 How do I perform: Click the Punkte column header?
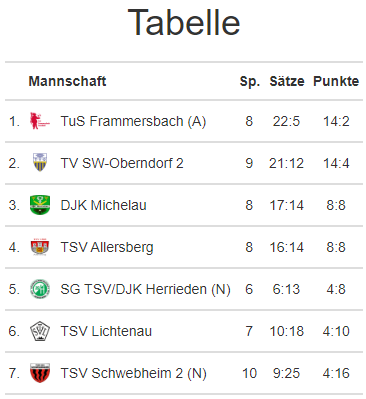pyautogui.click(x=336, y=81)
